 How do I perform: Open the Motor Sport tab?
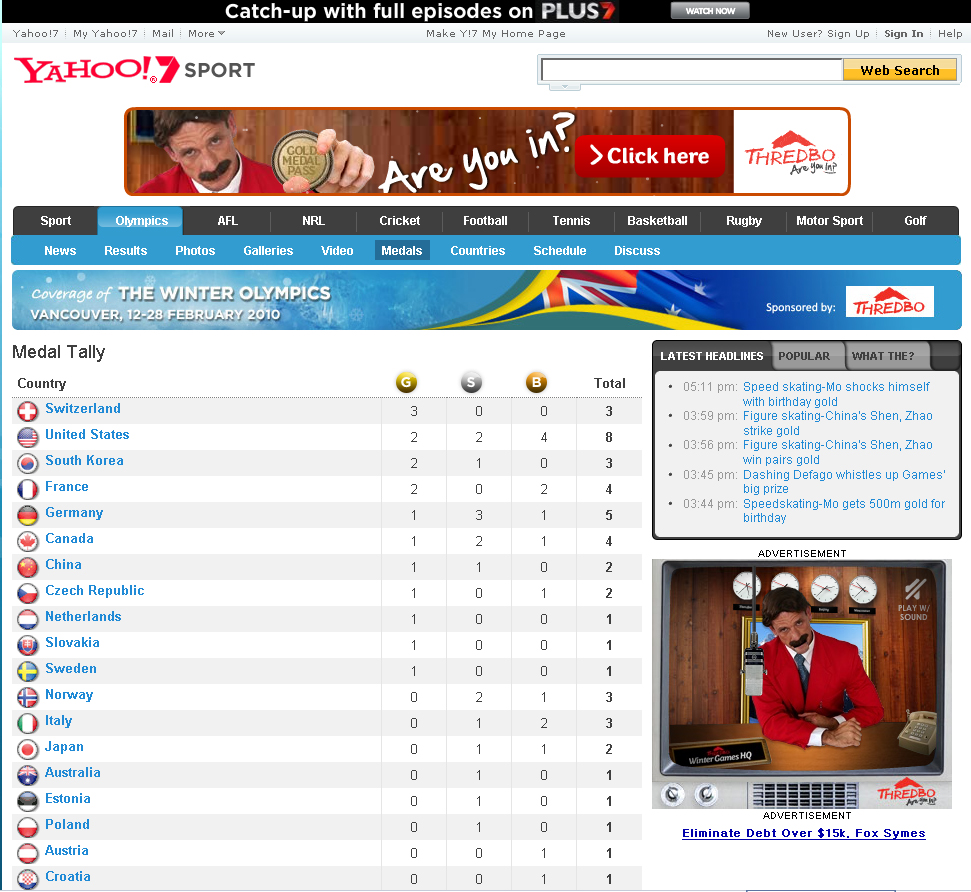click(x=829, y=221)
